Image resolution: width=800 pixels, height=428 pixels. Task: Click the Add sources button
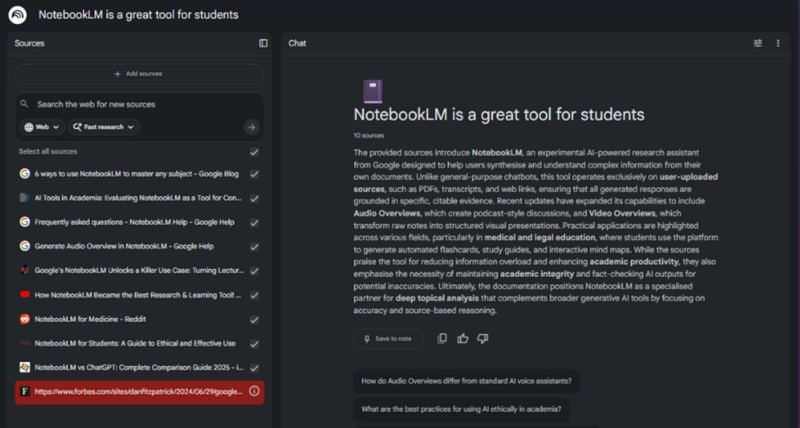click(x=139, y=74)
